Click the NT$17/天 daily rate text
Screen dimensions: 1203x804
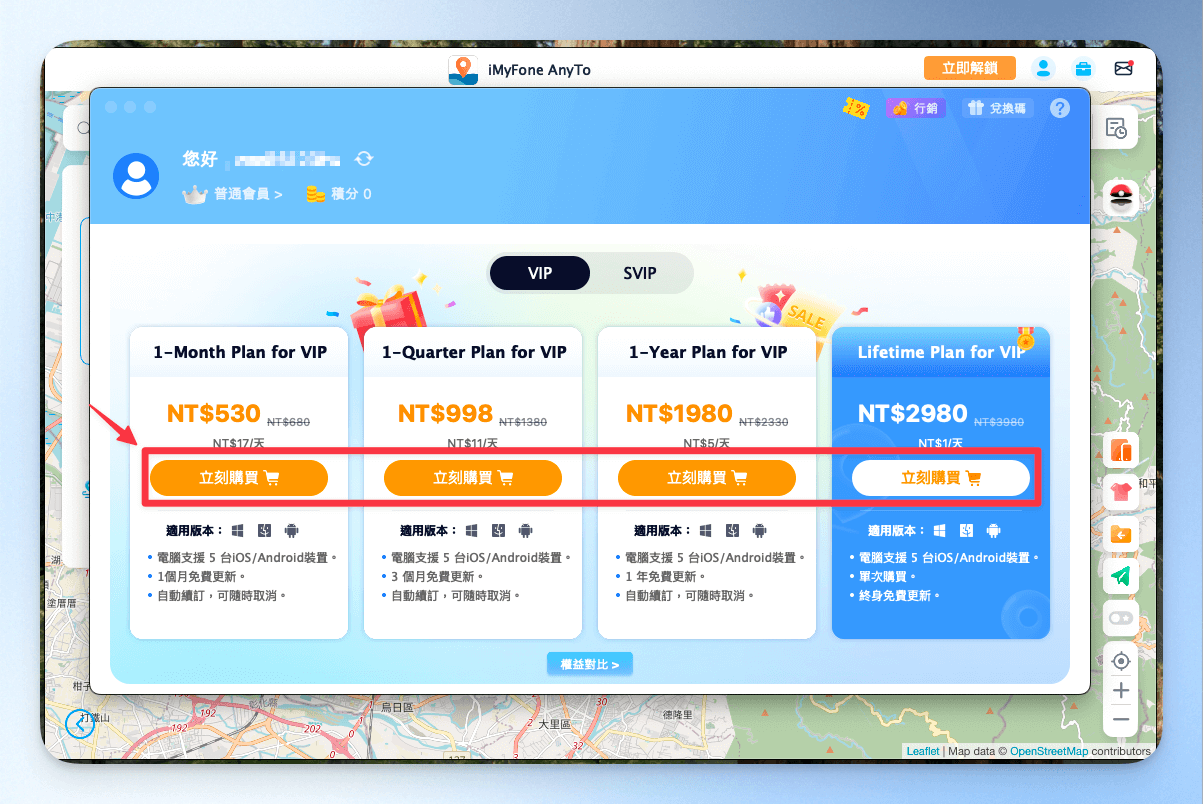pyautogui.click(x=239, y=443)
